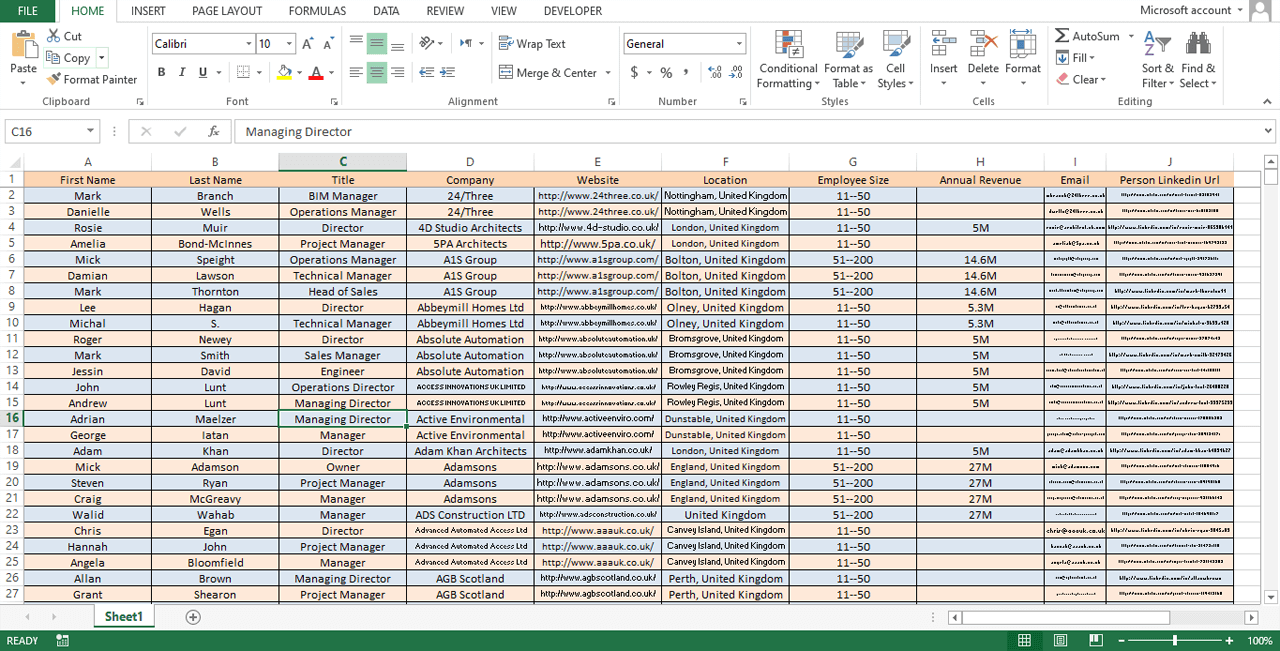Click the Find & Select binoculars icon
1280x651 pixels.
[x=1197, y=45]
